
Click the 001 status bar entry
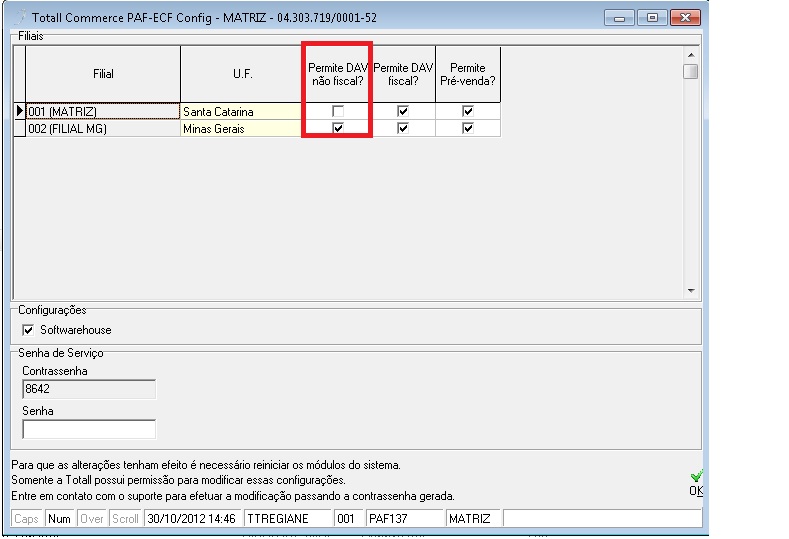click(x=348, y=518)
